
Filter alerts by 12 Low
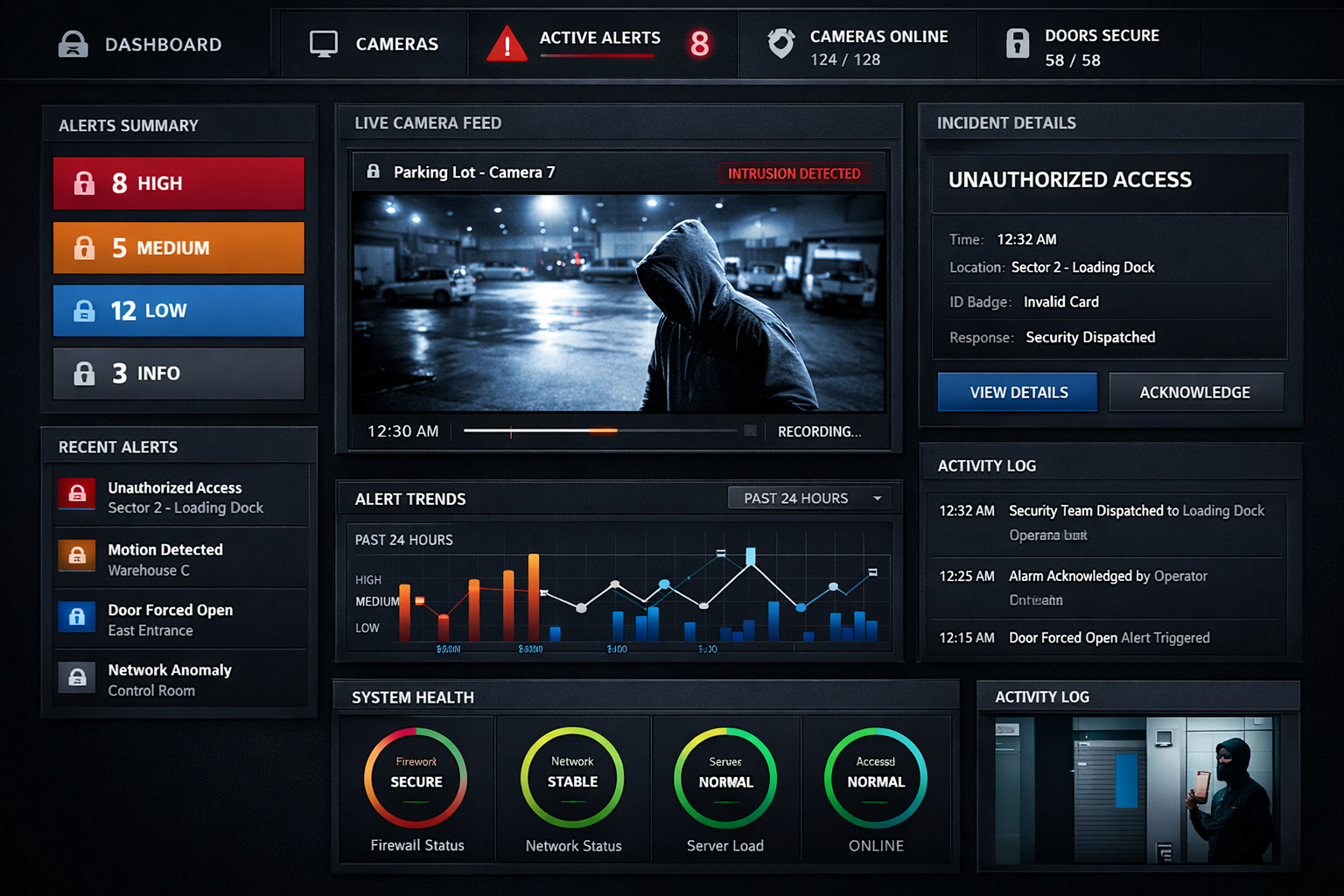click(178, 311)
